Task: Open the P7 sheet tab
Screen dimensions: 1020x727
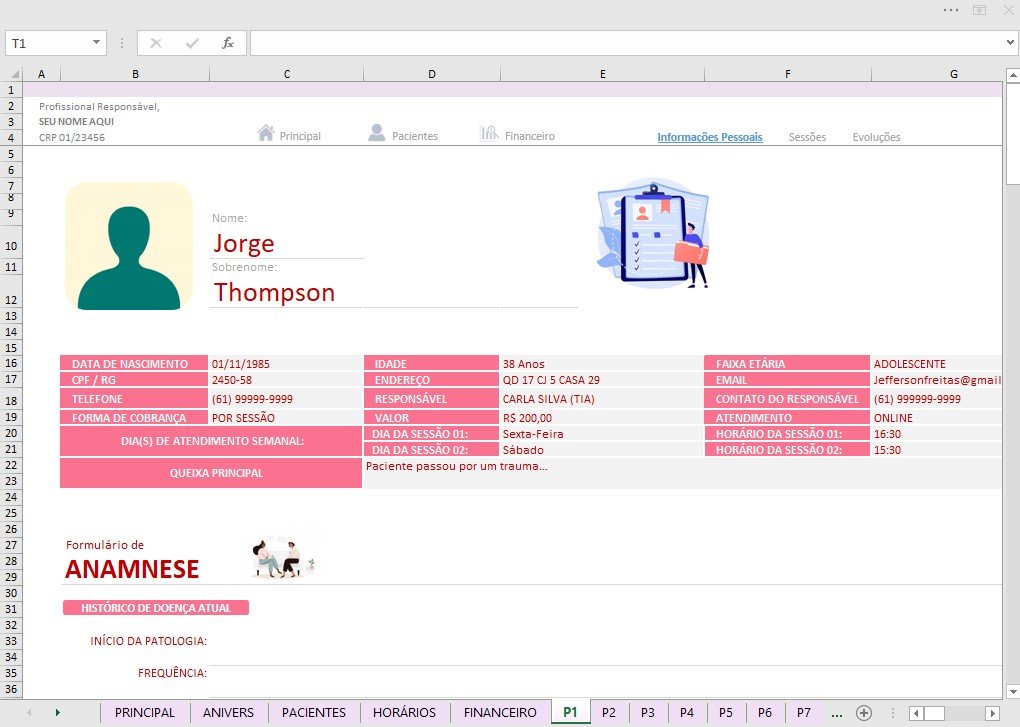Action: pyautogui.click(x=804, y=713)
